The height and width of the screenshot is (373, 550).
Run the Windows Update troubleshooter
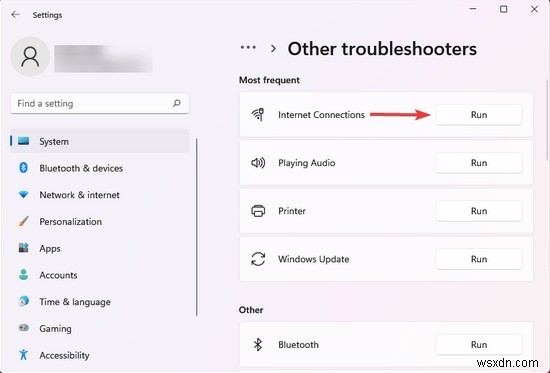coord(479,259)
